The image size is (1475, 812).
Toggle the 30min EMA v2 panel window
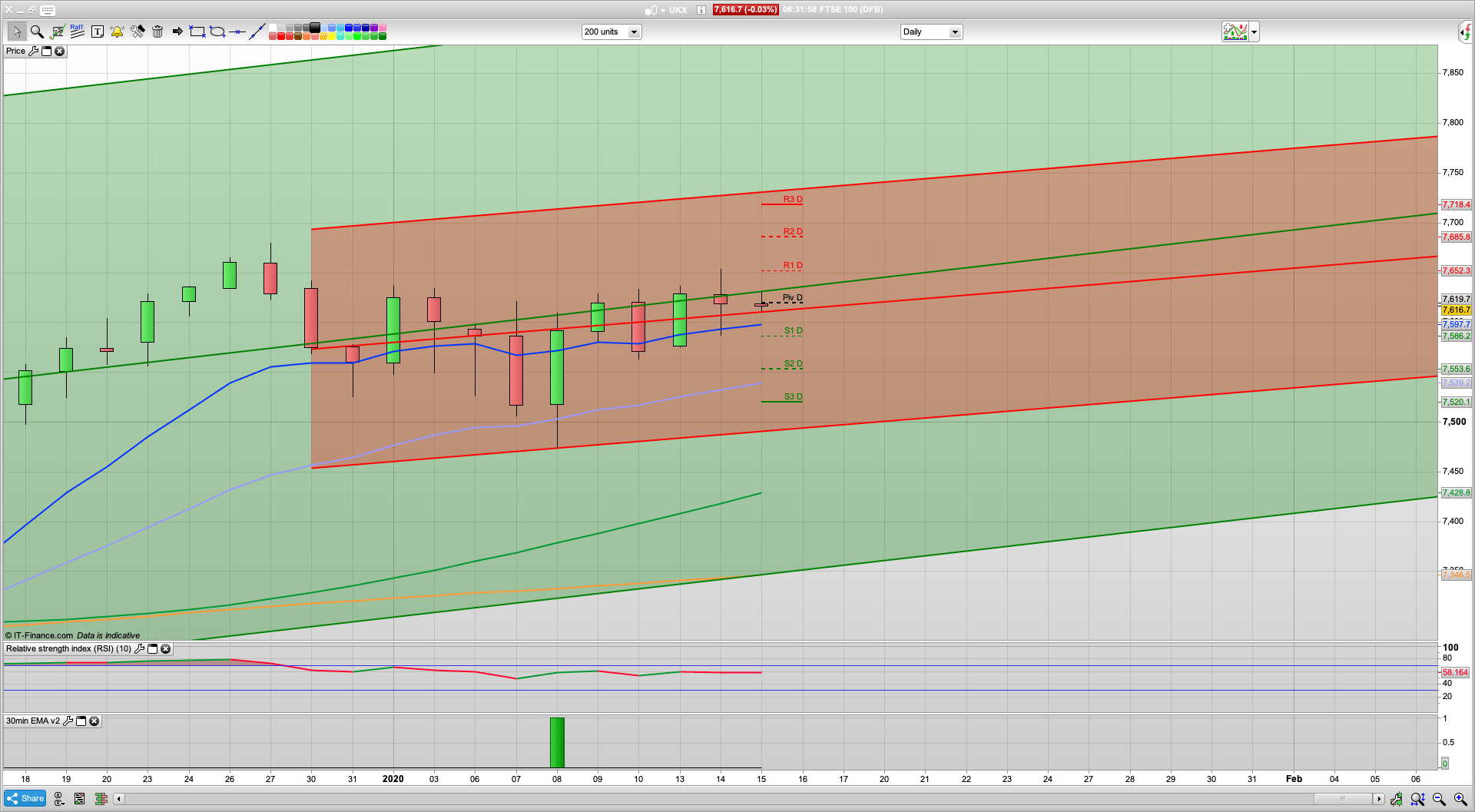coord(81,721)
